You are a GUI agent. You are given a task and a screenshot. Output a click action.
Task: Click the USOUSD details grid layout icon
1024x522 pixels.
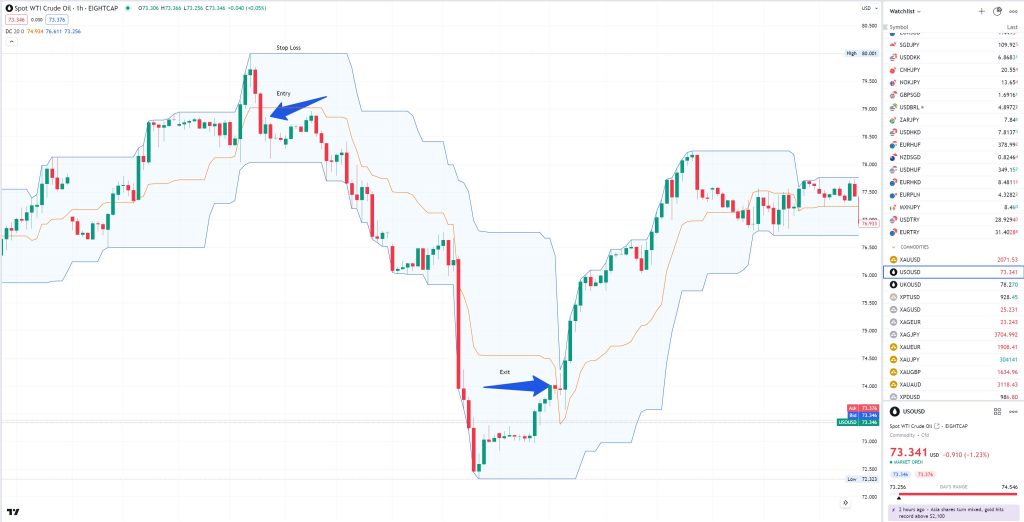(x=997, y=412)
